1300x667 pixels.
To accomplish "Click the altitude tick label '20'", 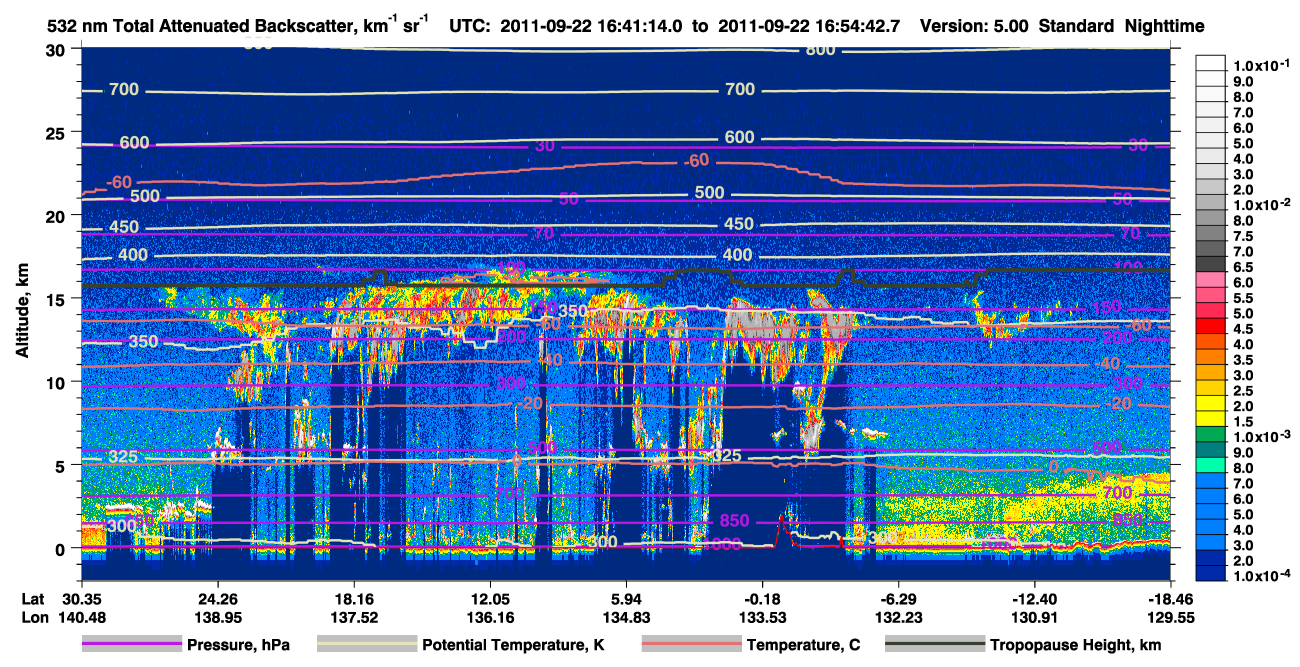I will coord(58,215).
